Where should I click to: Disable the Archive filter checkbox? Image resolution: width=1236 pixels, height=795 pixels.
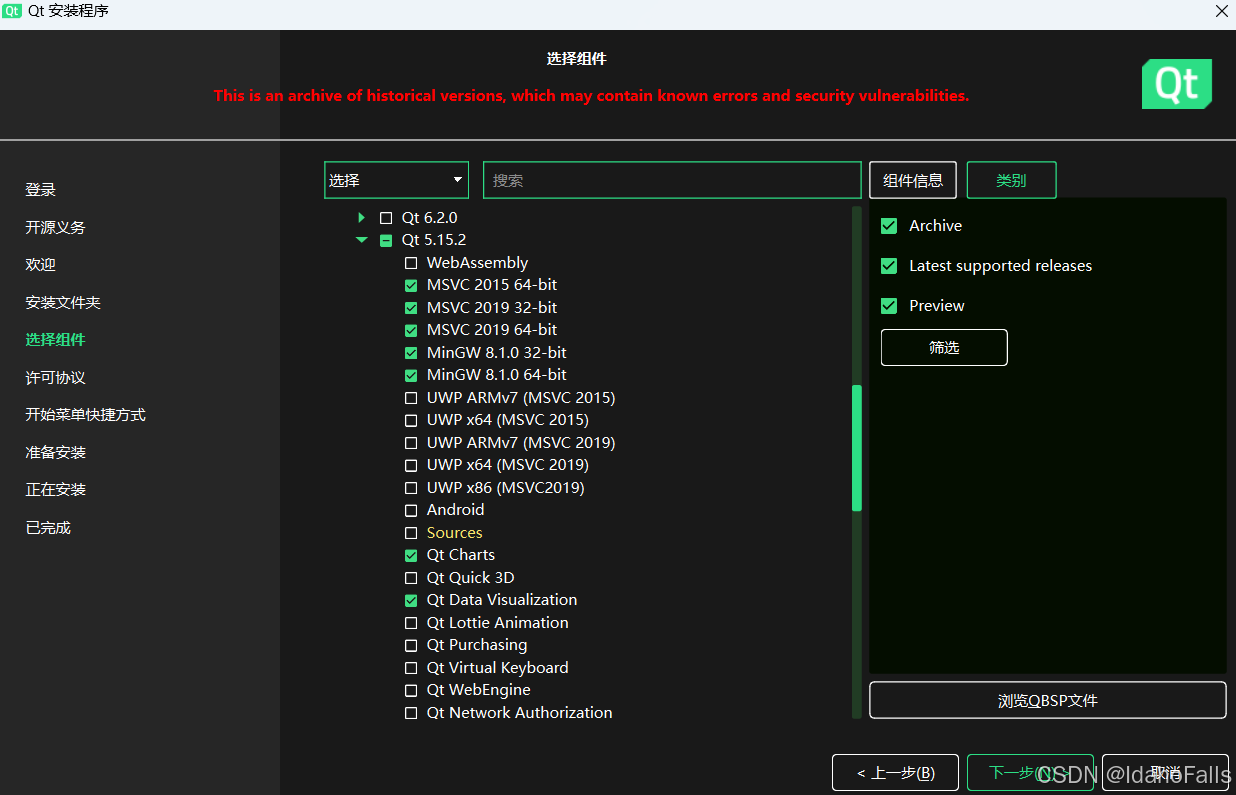(x=889, y=226)
